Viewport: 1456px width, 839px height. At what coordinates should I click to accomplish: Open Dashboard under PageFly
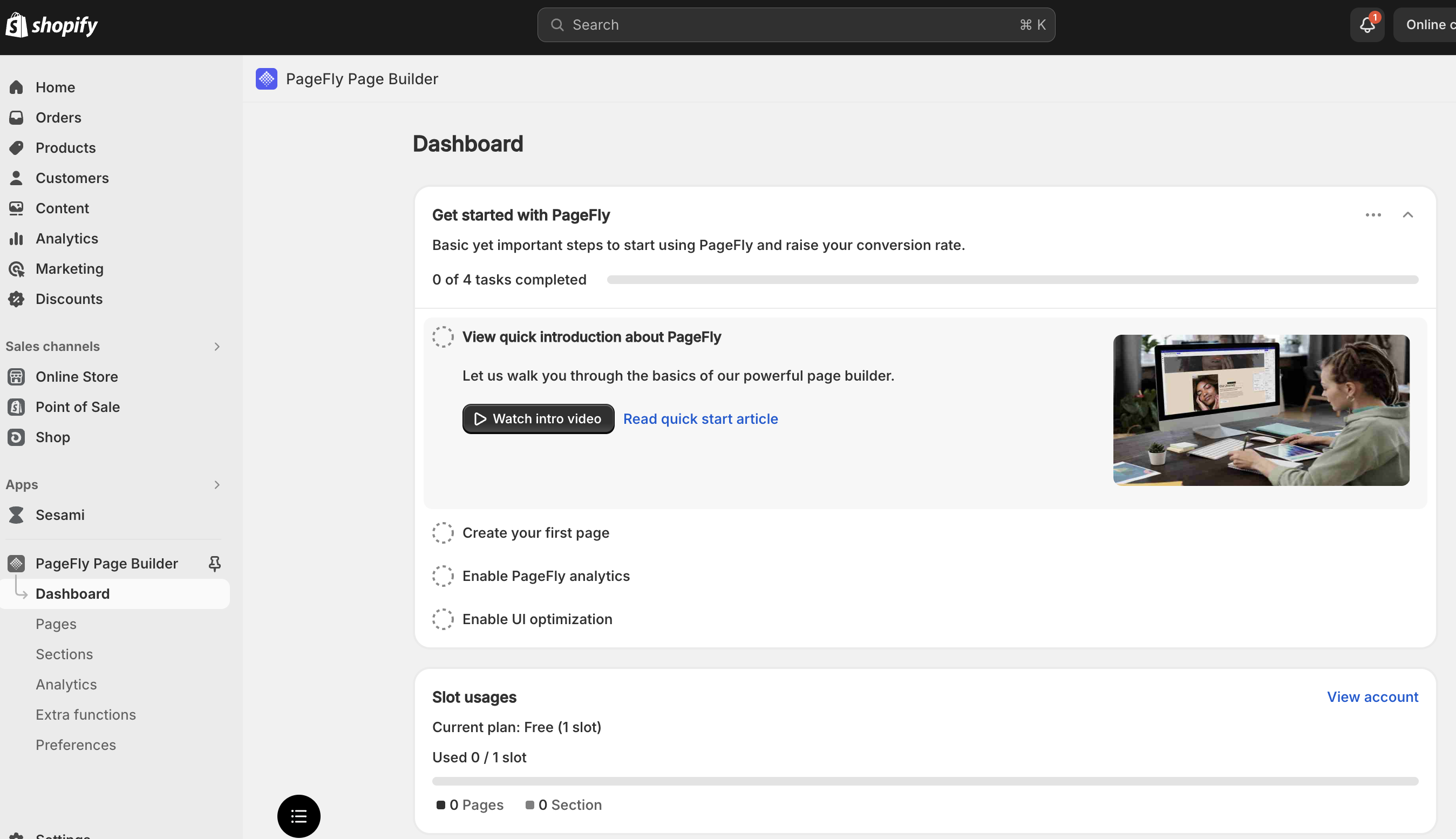click(115, 594)
